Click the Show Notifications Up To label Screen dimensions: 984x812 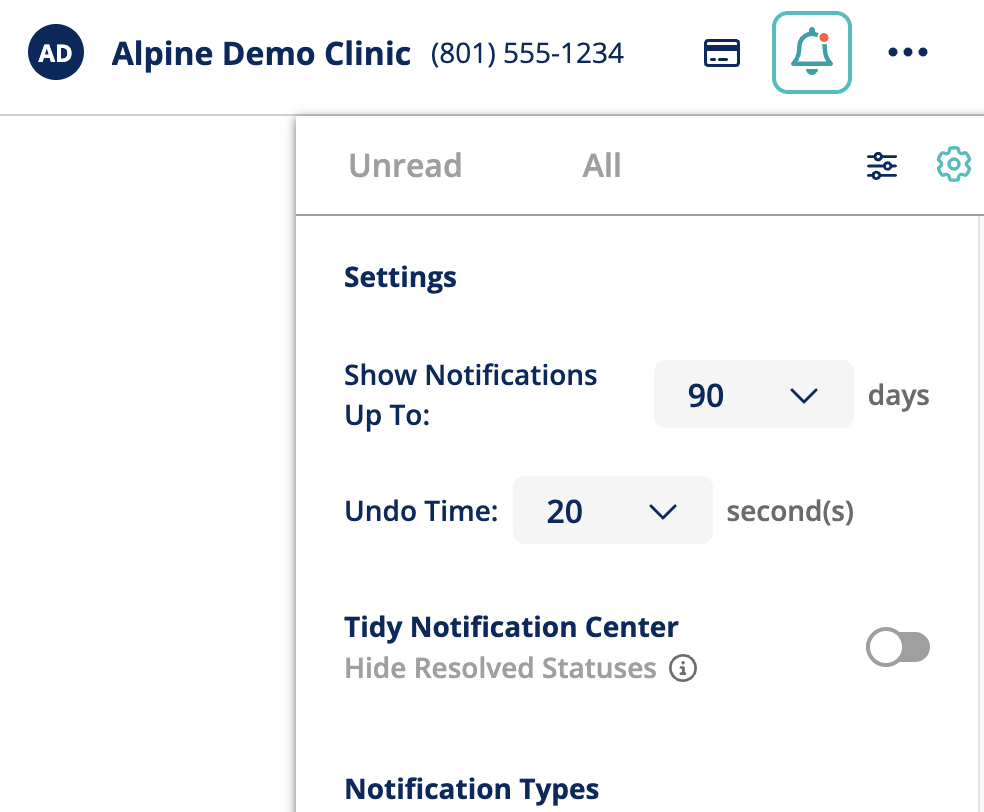[x=471, y=395]
